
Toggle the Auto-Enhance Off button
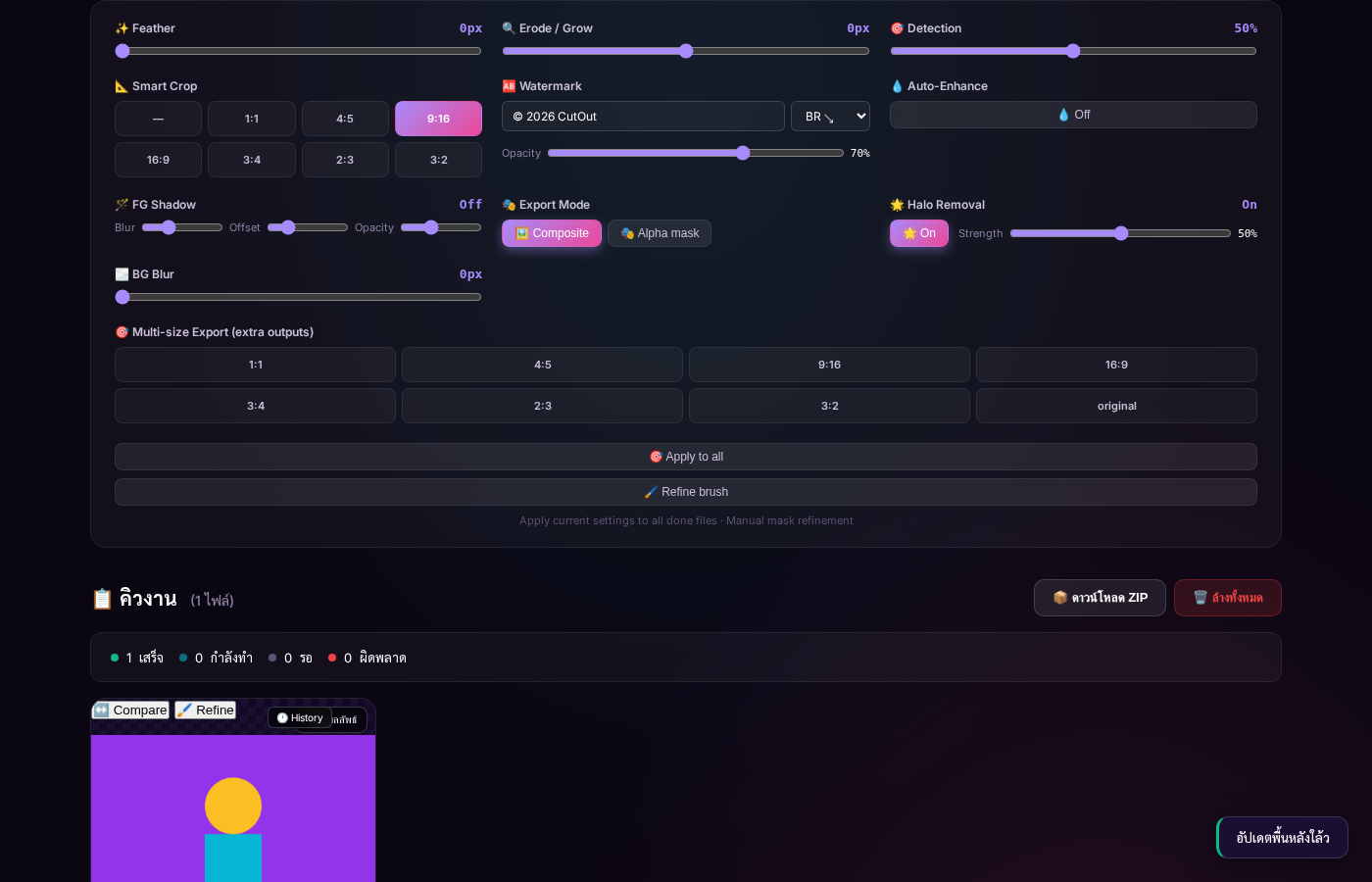[x=1073, y=115]
